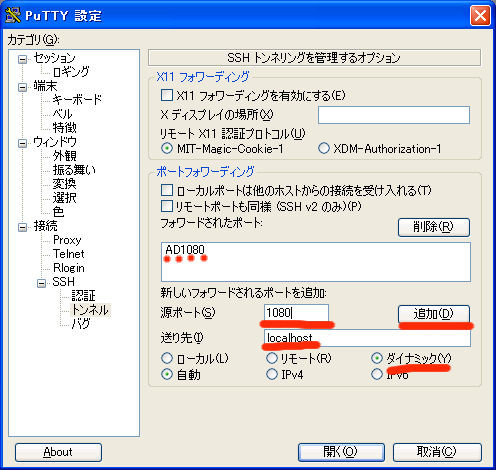Click the X ディスプレイの場所 input field
The height and width of the screenshot is (470, 496).
(x=394, y=115)
